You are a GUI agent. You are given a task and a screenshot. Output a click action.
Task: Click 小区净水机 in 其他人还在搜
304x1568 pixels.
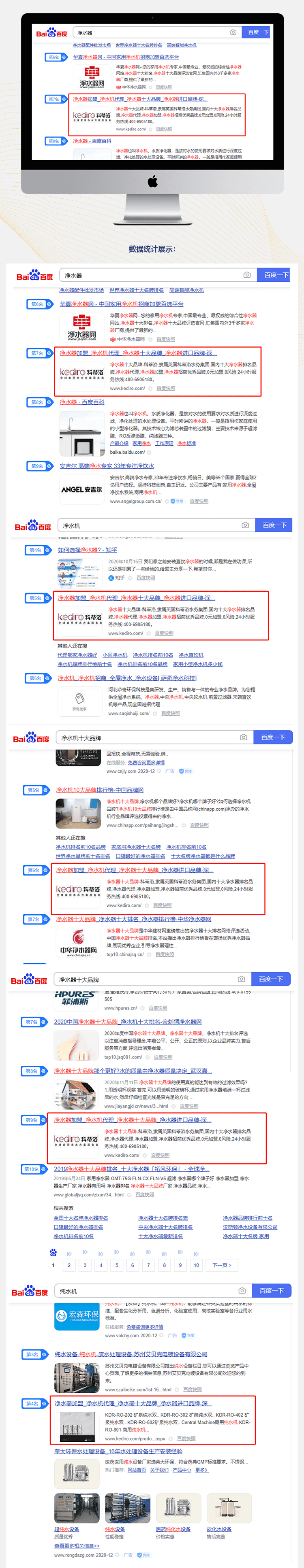115,655
